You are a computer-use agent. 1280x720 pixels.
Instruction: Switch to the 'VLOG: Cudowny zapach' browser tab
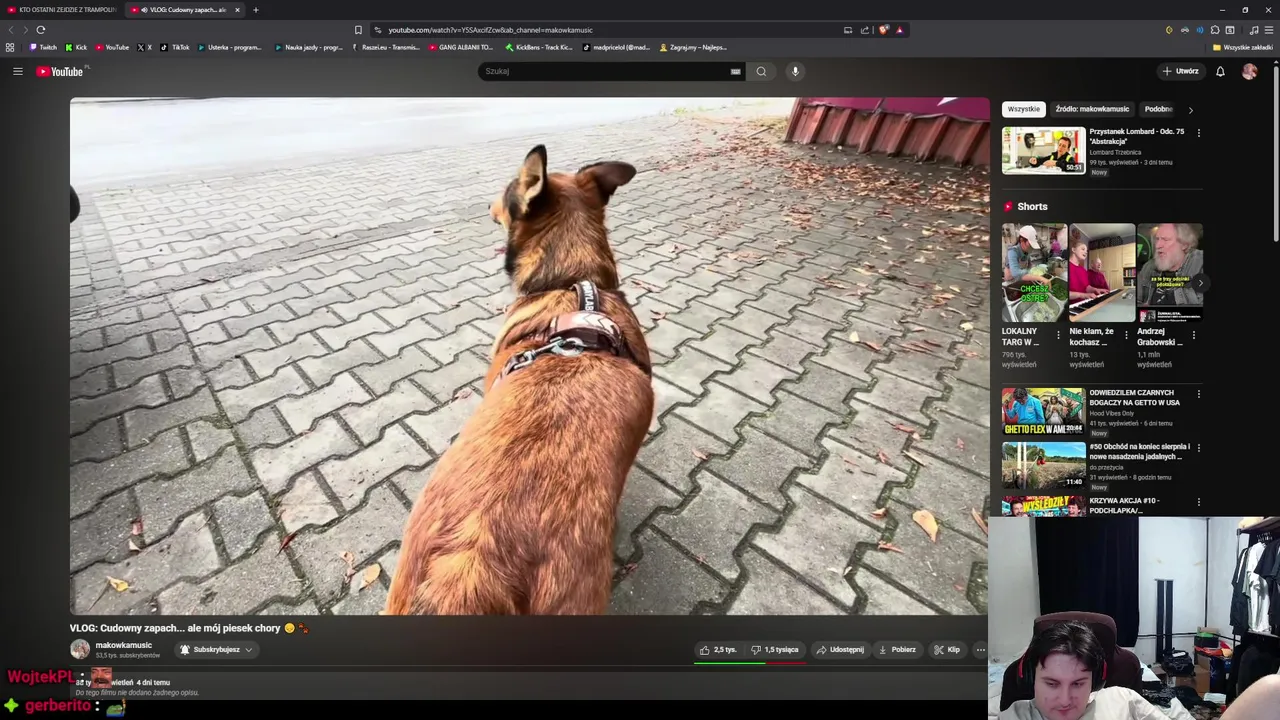pos(185,10)
